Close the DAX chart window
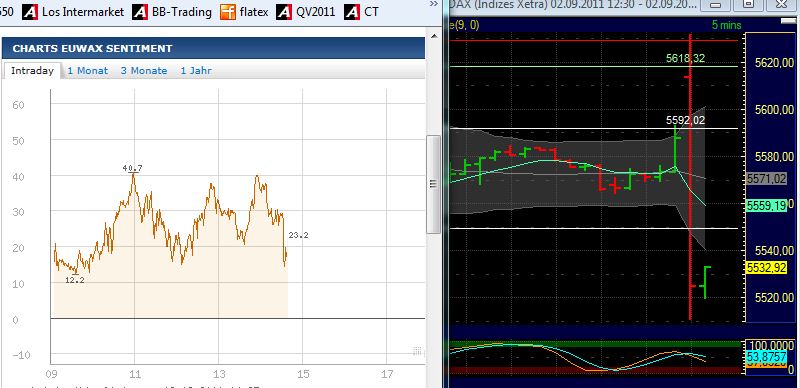 781,5
